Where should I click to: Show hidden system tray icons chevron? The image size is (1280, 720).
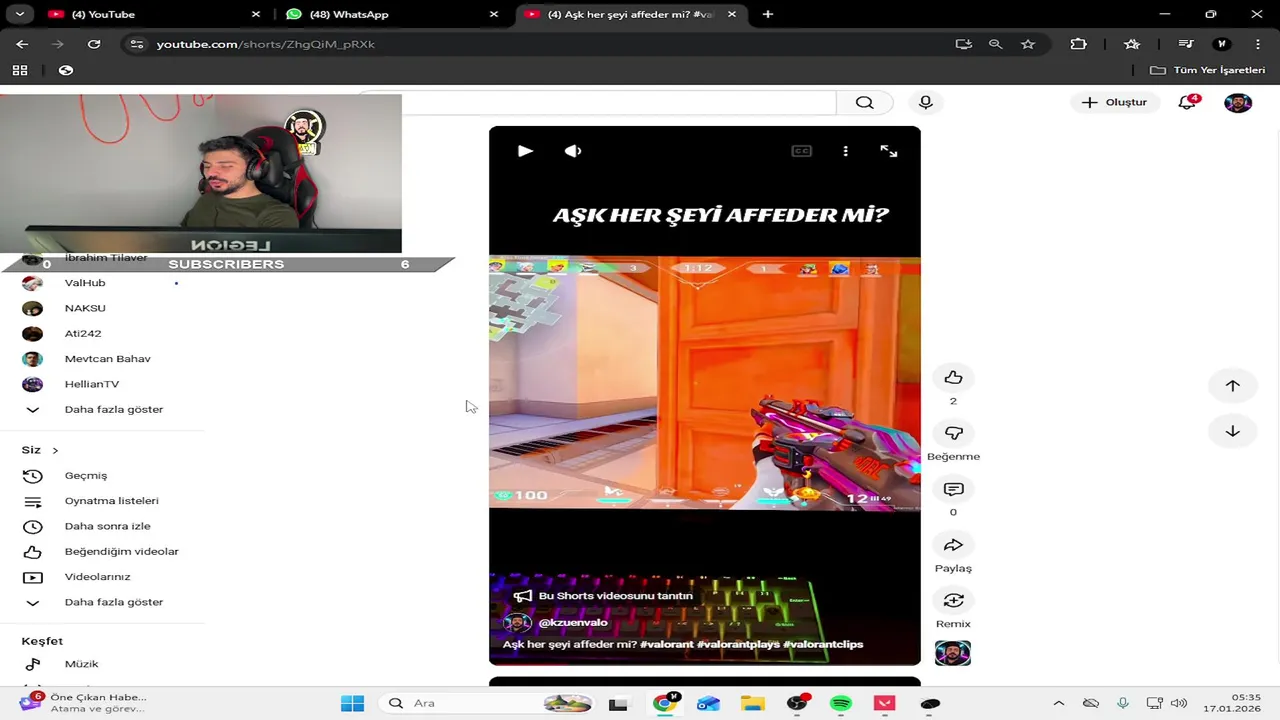pyautogui.click(x=1059, y=703)
